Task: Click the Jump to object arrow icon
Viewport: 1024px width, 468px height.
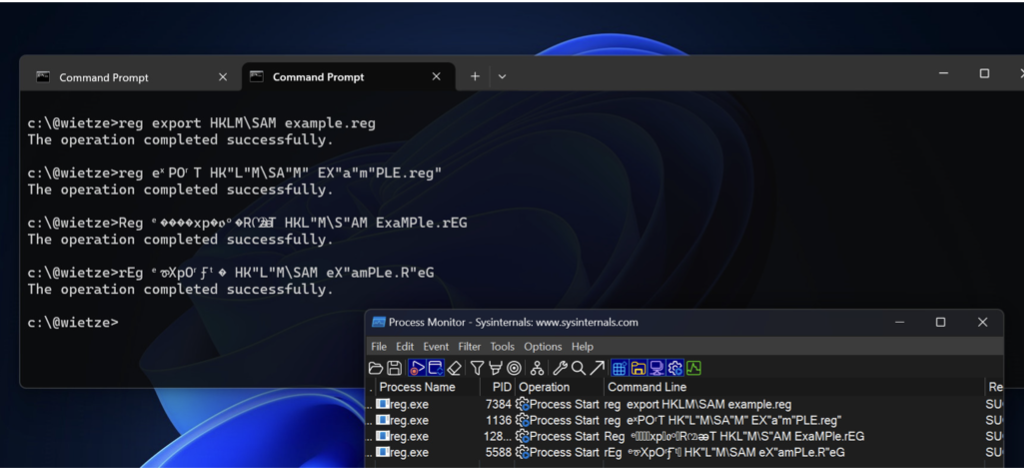Action: coord(596,368)
